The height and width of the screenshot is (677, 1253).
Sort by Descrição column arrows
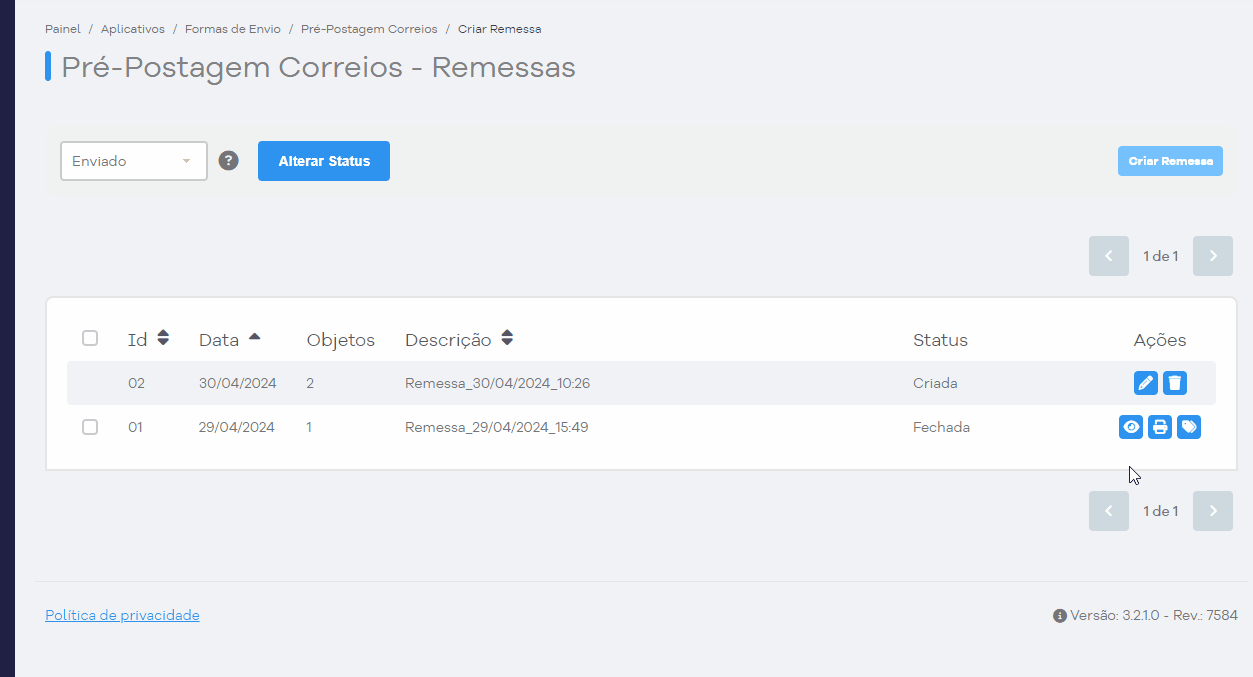coord(507,339)
